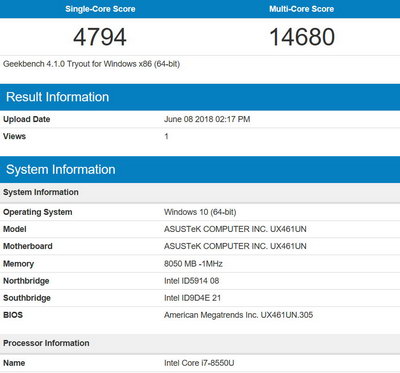Select the Motherboard row's ASUSTeK UX461UN value
This screenshot has width=400, height=373.
click(235, 246)
